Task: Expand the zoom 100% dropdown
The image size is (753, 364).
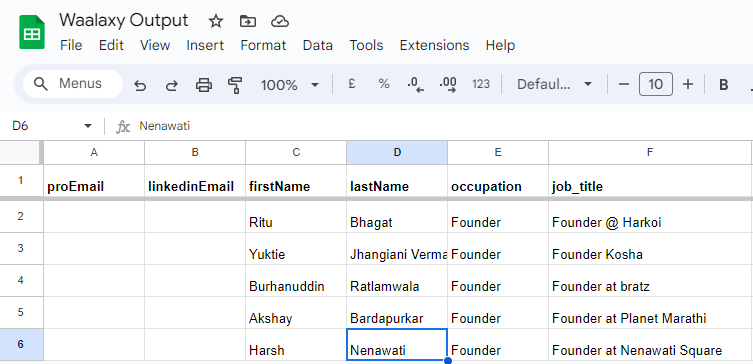Action: click(x=290, y=85)
